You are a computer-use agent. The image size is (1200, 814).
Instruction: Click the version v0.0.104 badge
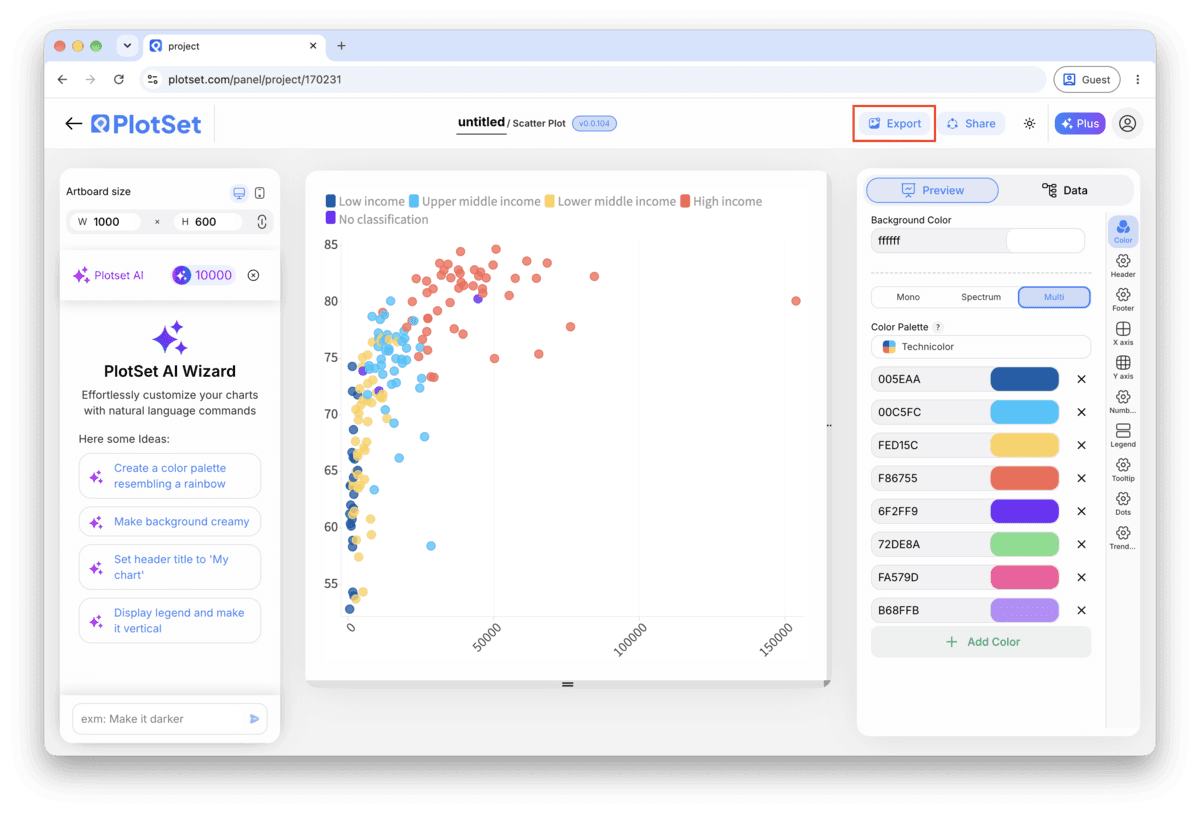(595, 124)
